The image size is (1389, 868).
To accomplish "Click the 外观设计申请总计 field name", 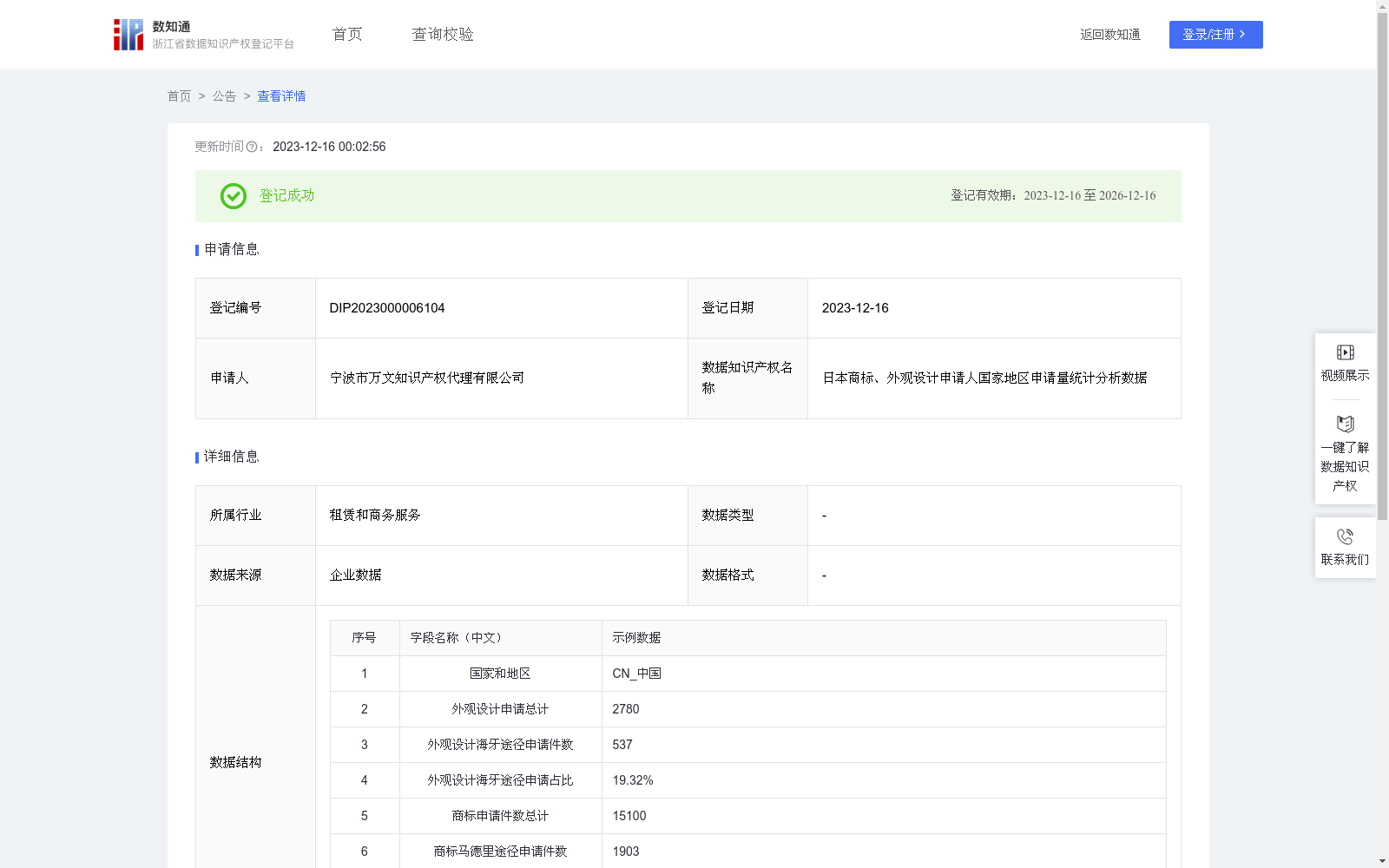I will click(x=500, y=709).
